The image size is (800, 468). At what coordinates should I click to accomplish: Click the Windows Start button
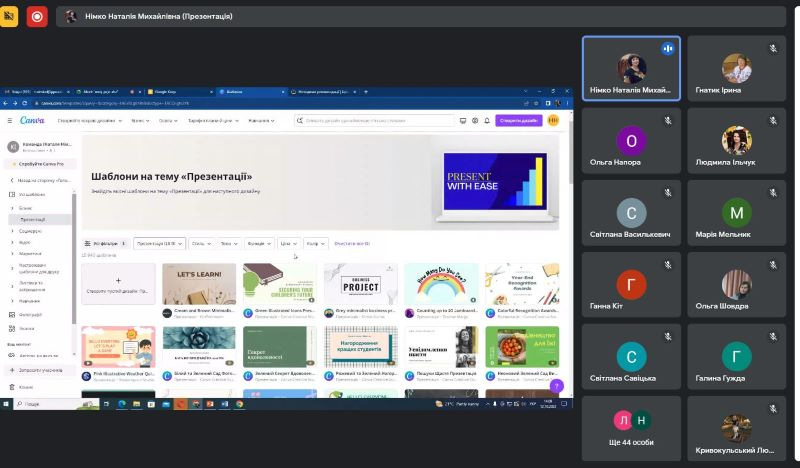(6, 404)
